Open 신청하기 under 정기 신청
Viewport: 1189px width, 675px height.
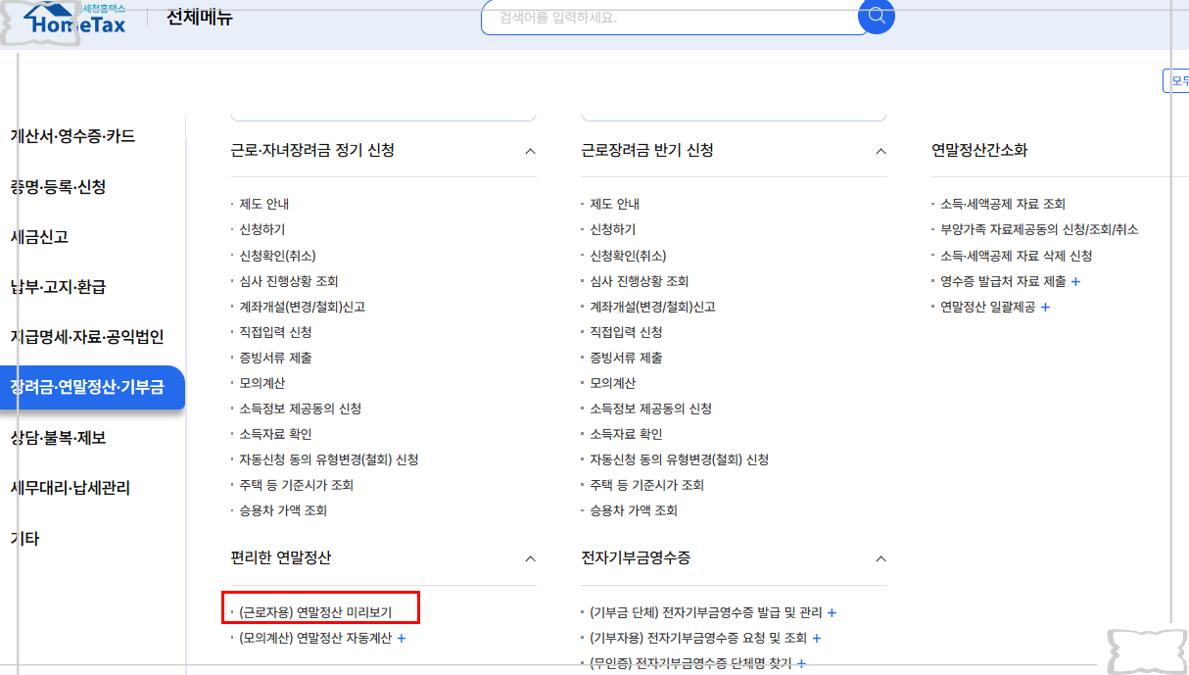click(262, 230)
